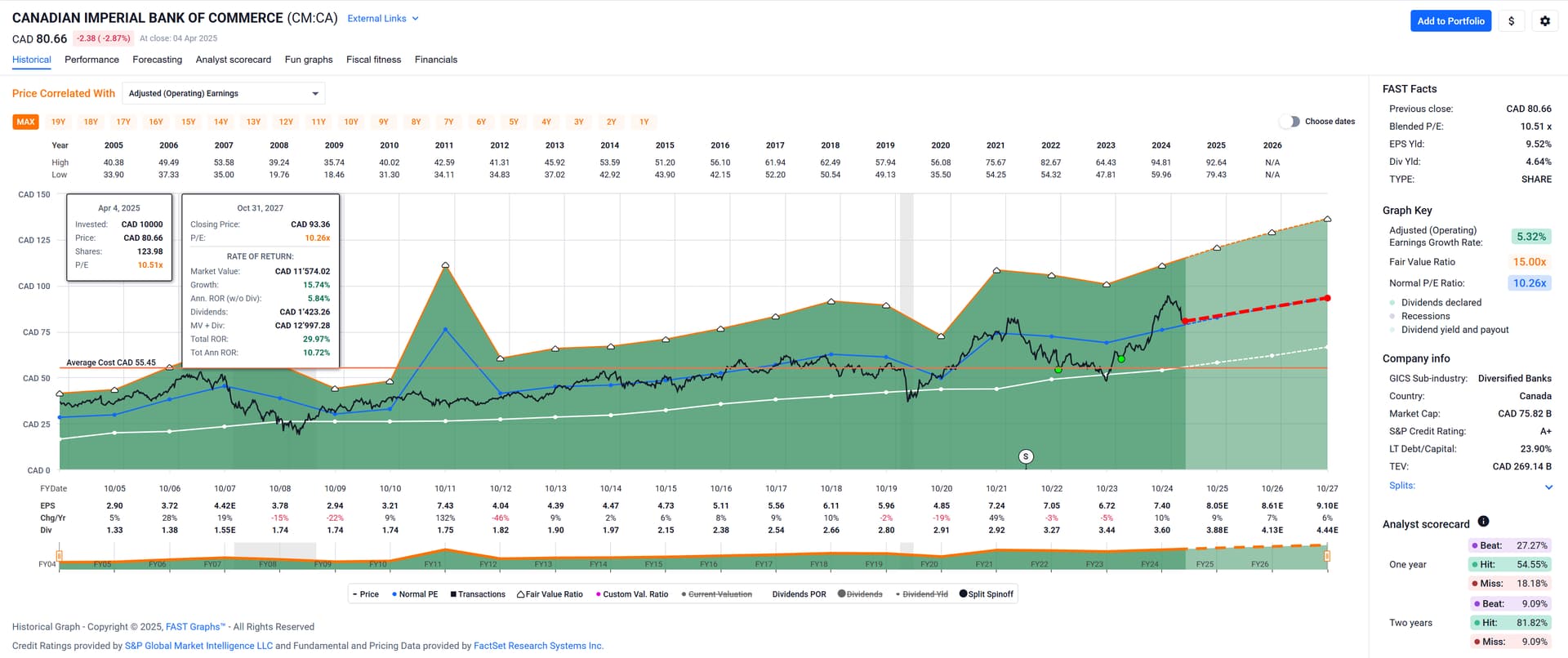Click the Blended P/E 10.51 x value
This screenshot has width=1568, height=658.
[x=1536, y=127]
